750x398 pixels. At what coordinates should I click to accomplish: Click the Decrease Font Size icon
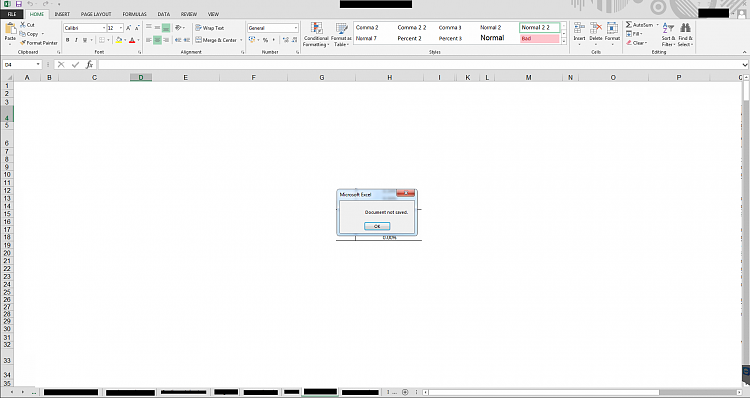coord(137,28)
